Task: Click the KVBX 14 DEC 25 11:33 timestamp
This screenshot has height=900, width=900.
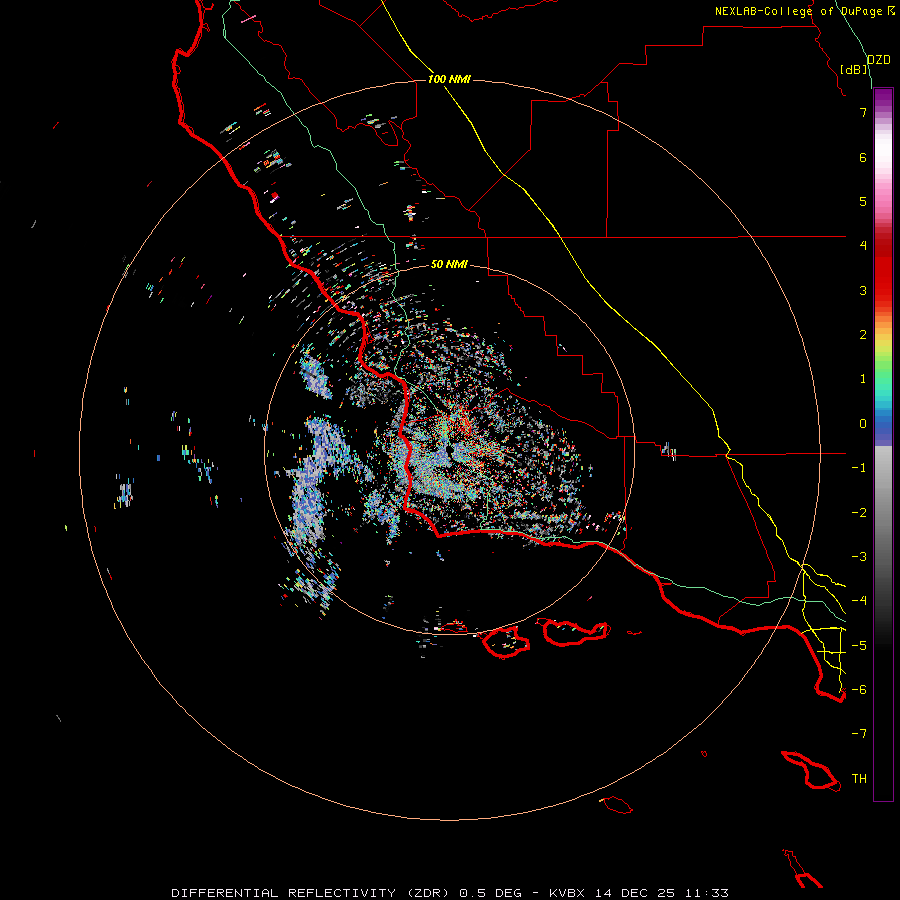Action: pyautogui.click(x=639, y=893)
